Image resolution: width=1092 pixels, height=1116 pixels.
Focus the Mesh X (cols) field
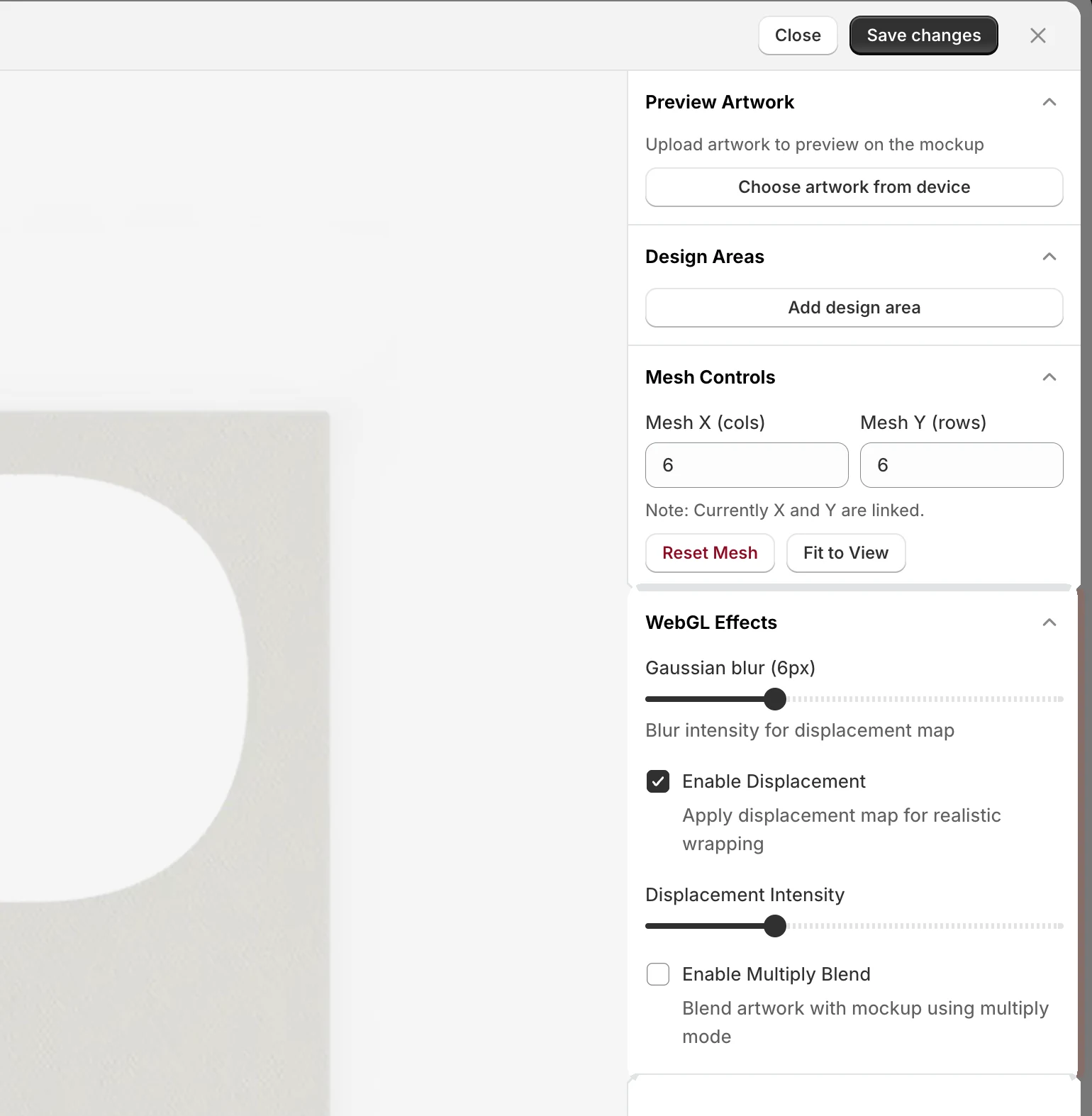[x=747, y=465]
